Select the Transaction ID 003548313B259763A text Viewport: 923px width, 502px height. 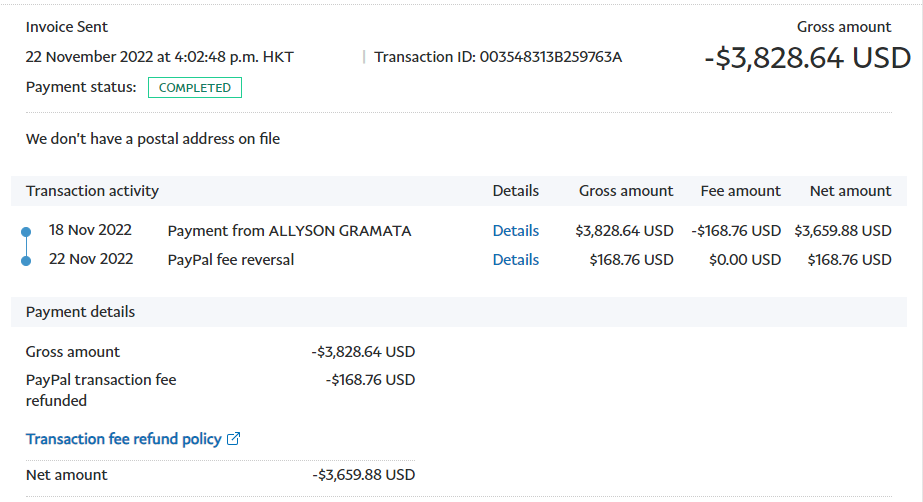click(x=498, y=57)
